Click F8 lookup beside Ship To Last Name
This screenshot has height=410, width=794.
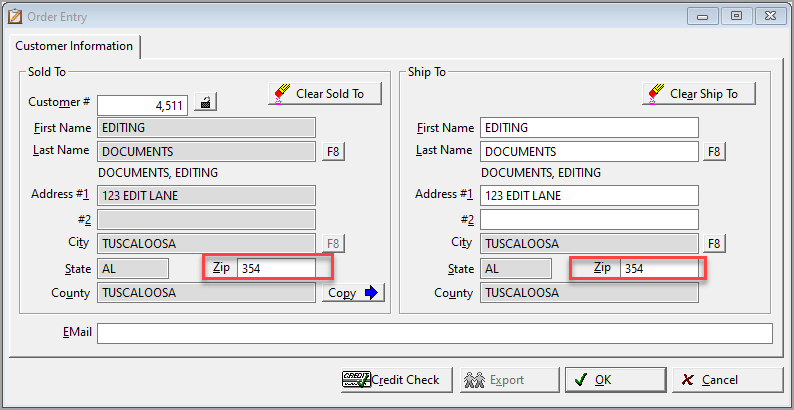point(714,151)
